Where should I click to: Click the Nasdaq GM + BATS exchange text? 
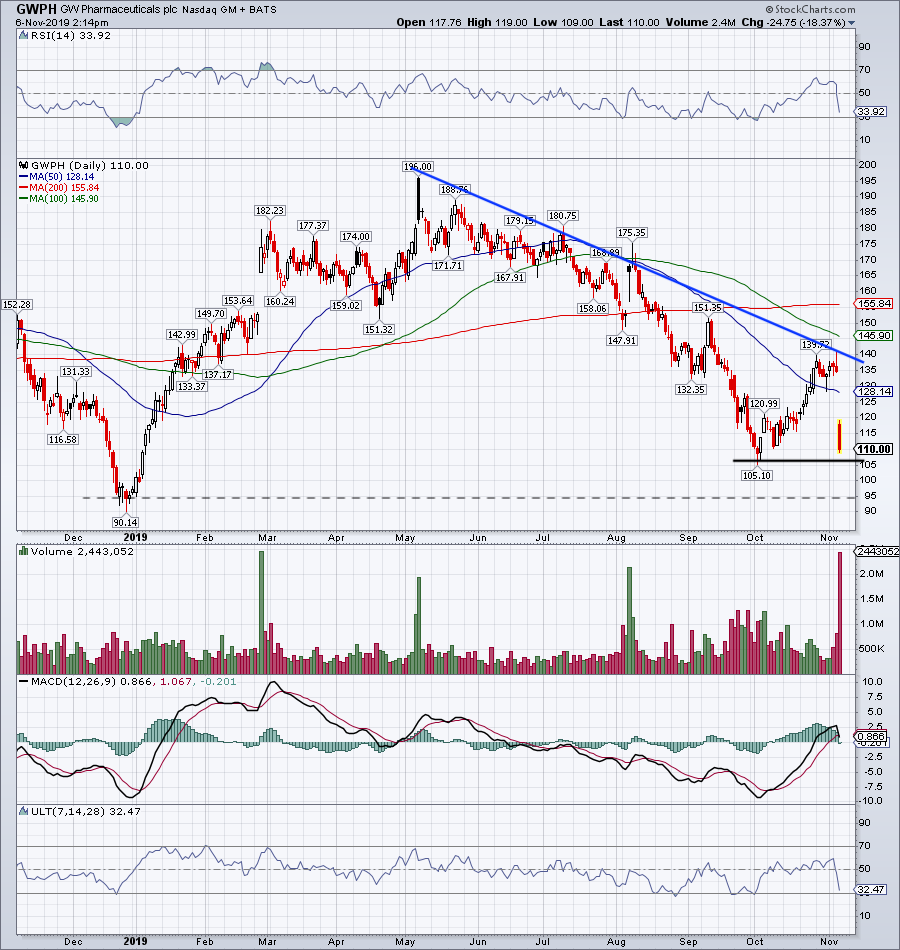229,10
